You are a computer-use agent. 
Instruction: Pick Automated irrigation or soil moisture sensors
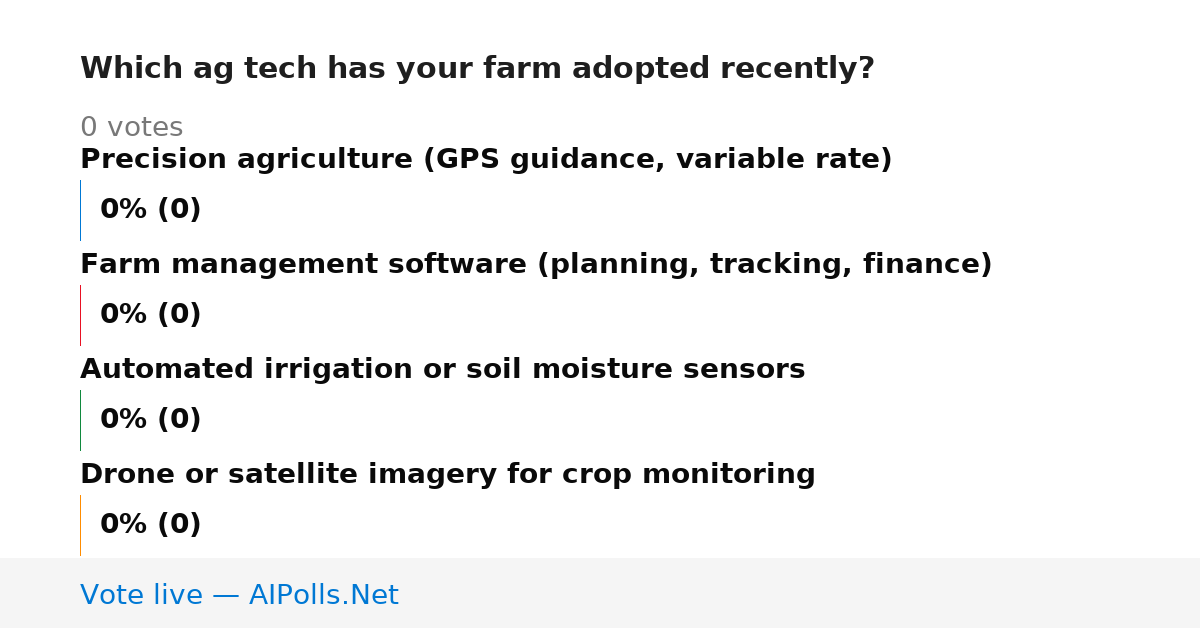[x=442, y=370]
